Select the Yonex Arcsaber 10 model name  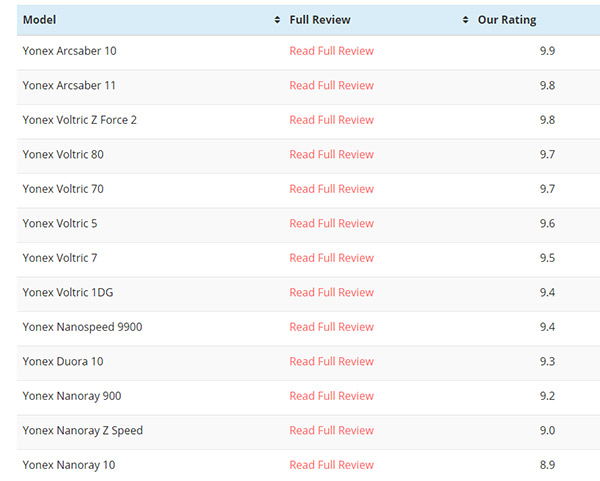(x=69, y=51)
